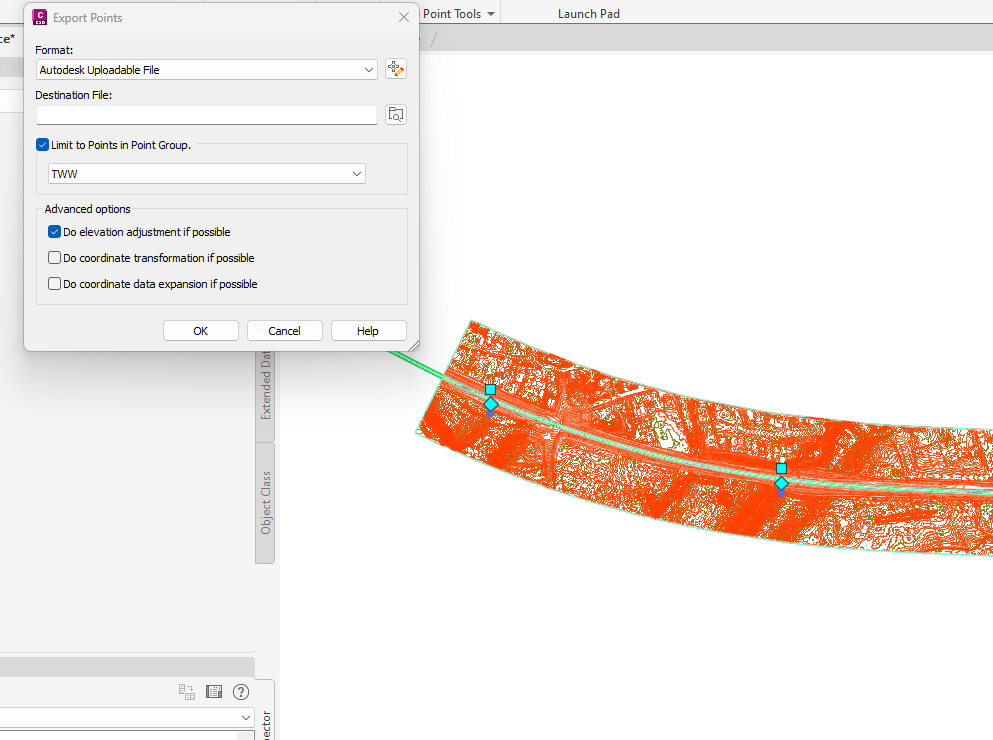Enable Do coordinate transformation if possible
993x740 pixels.
[x=54, y=257]
